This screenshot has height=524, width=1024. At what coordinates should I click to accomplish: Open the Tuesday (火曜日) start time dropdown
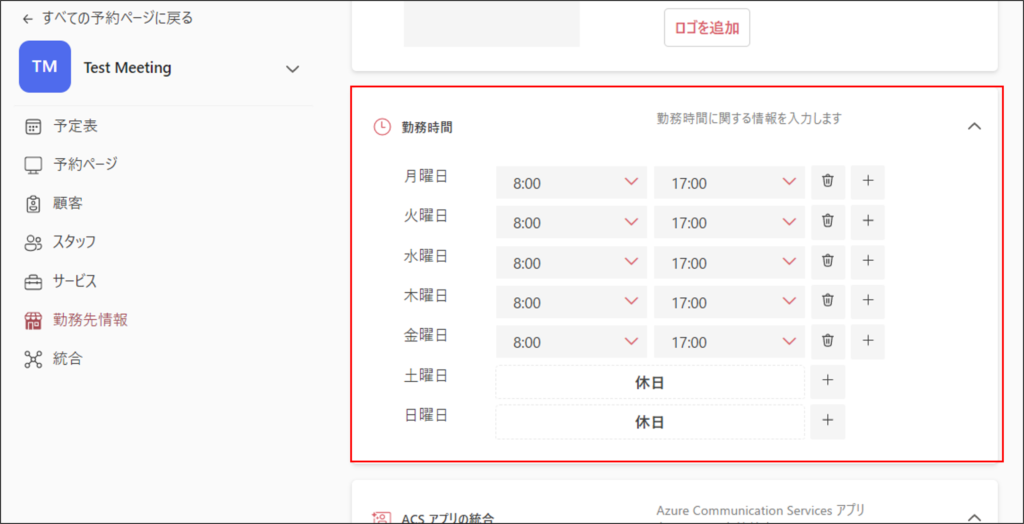pyautogui.click(x=571, y=222)
